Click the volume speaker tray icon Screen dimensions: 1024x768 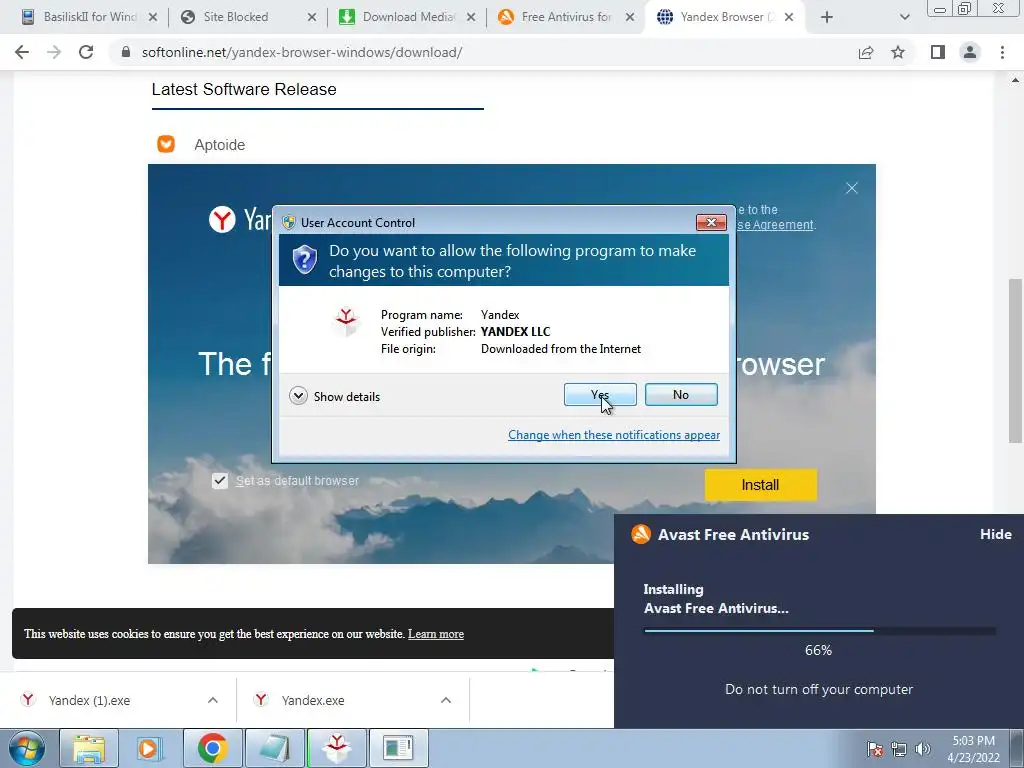click(x=923, y=749)
